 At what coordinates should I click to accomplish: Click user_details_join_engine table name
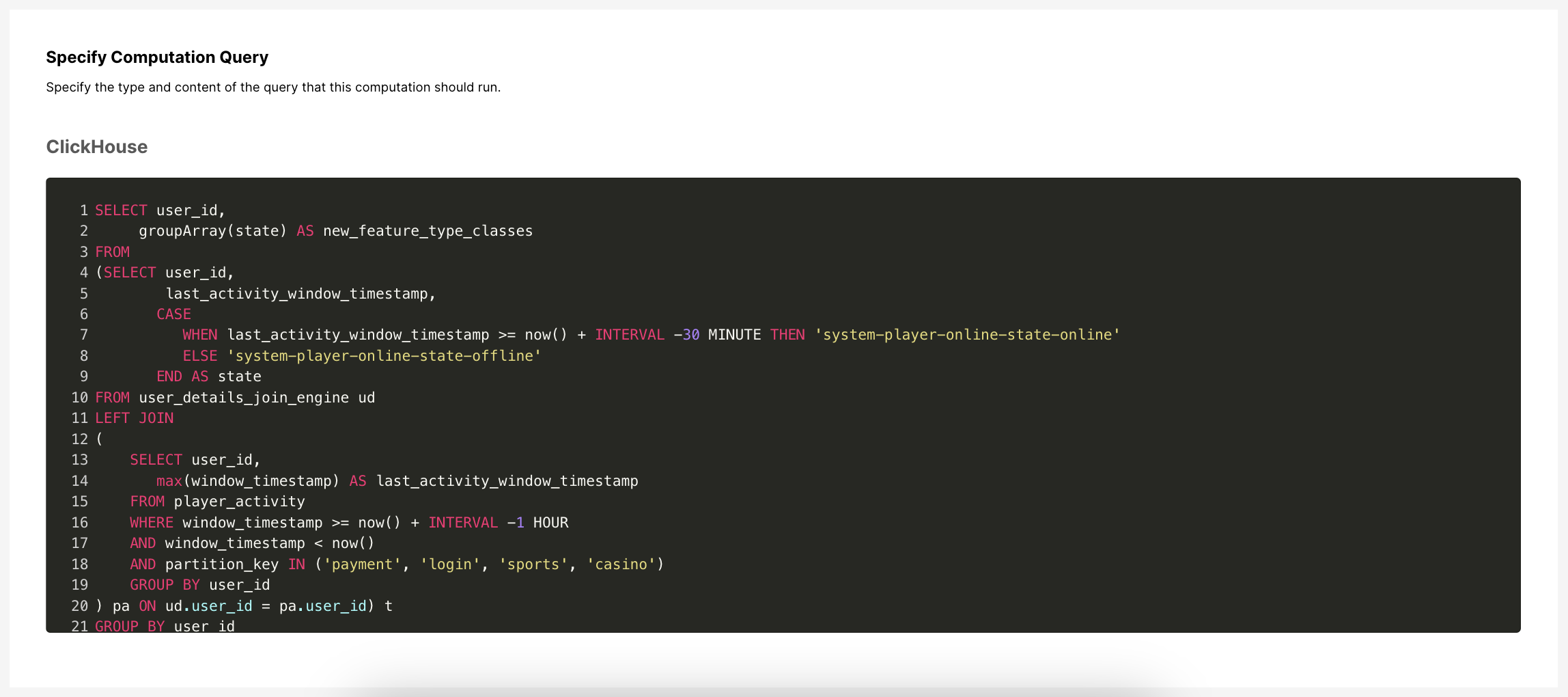pyautogui.click(x=244, y=398)
